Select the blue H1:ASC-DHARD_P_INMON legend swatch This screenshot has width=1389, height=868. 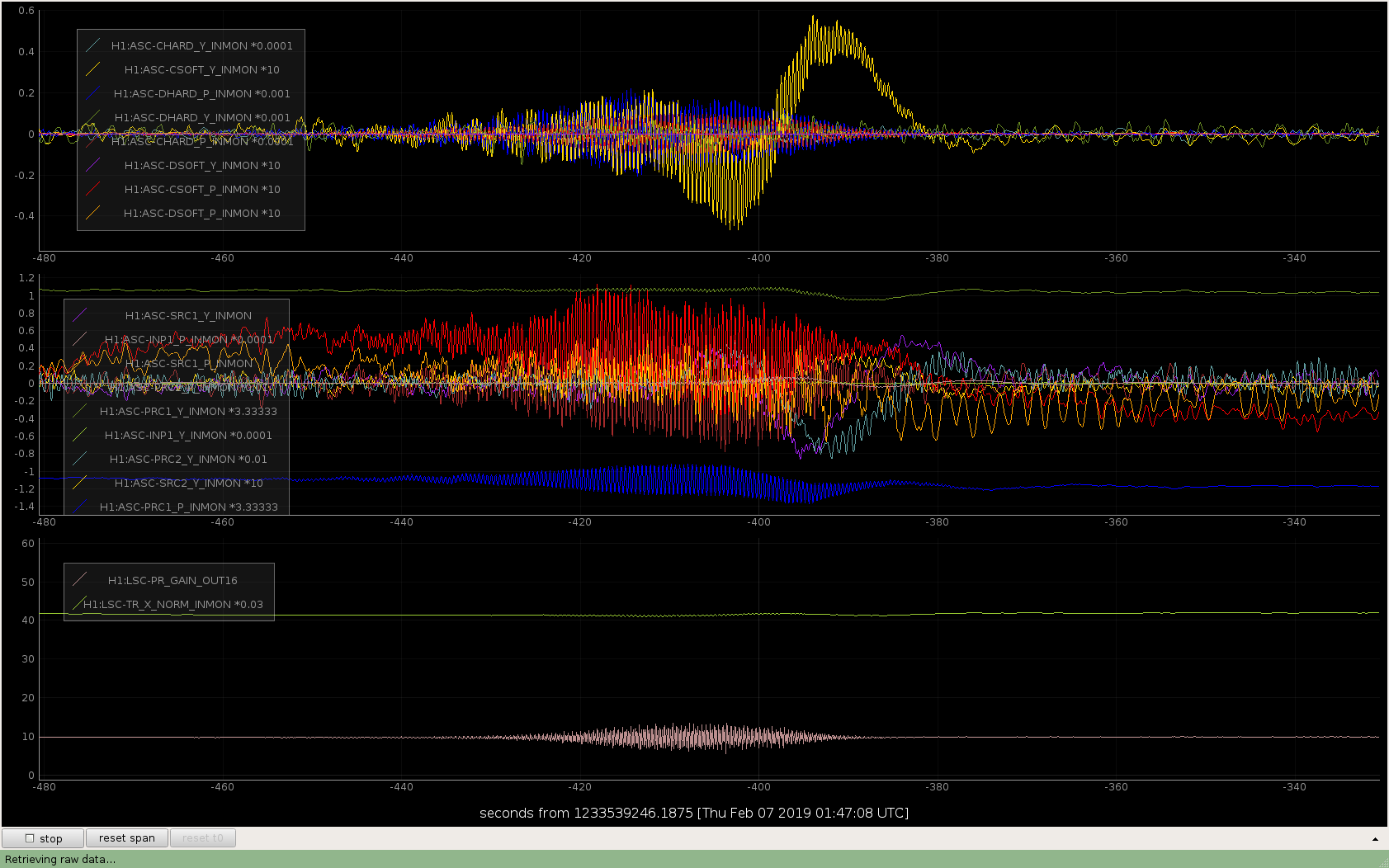[x=93, y=93]
